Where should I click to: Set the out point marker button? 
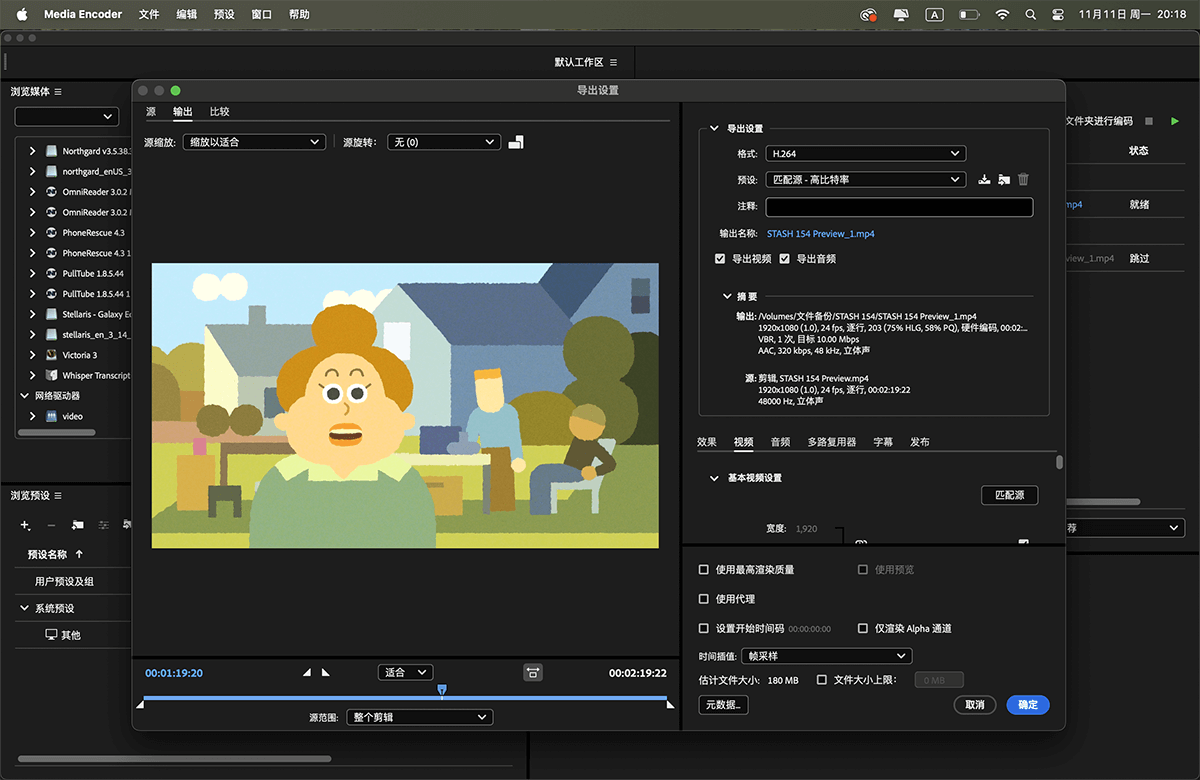click(x=325, y=672)
